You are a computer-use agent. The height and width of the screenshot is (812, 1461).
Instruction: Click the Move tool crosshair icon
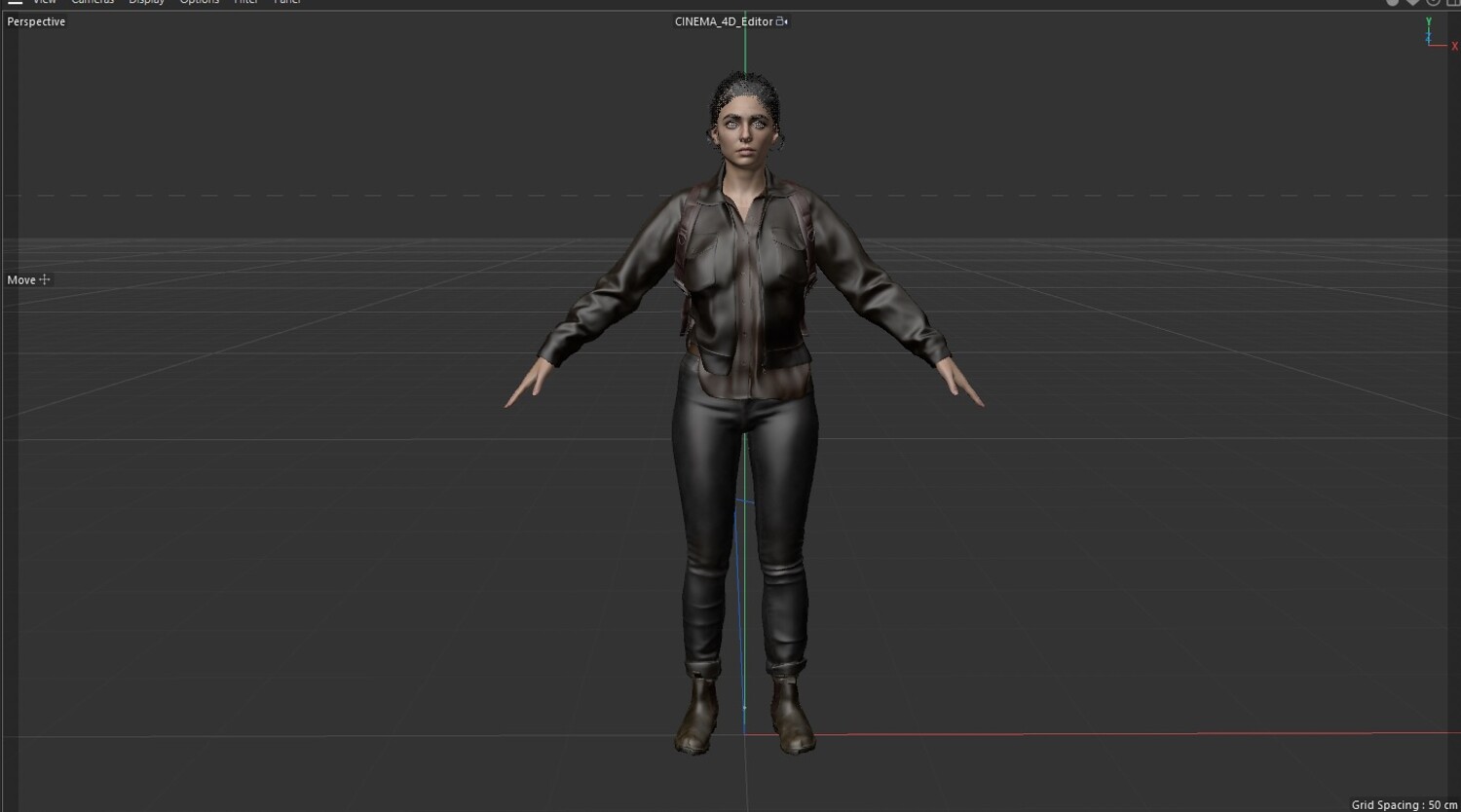point(45,280)
